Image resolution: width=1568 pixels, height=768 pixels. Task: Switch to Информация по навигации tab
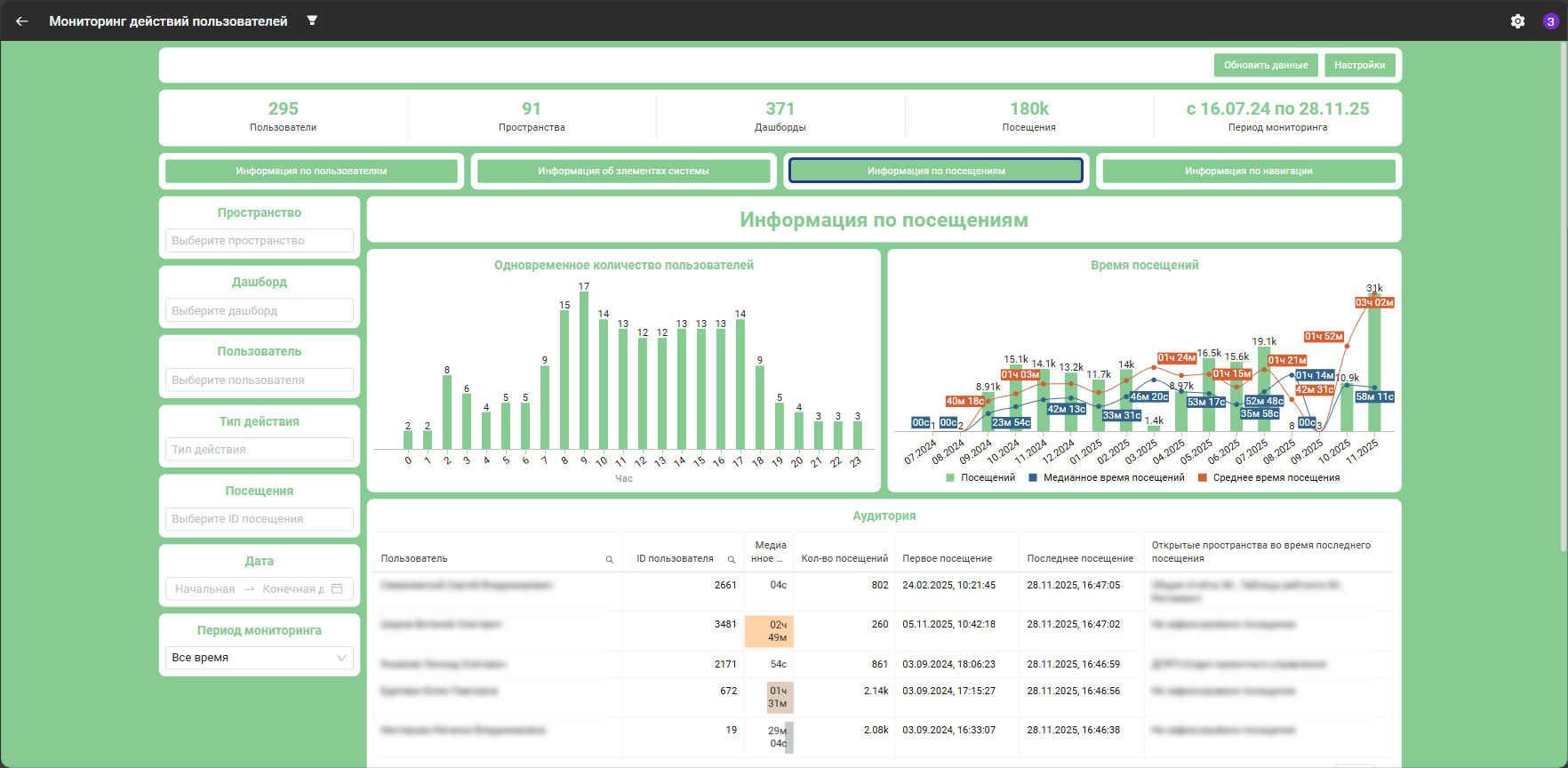[1248, 171]
